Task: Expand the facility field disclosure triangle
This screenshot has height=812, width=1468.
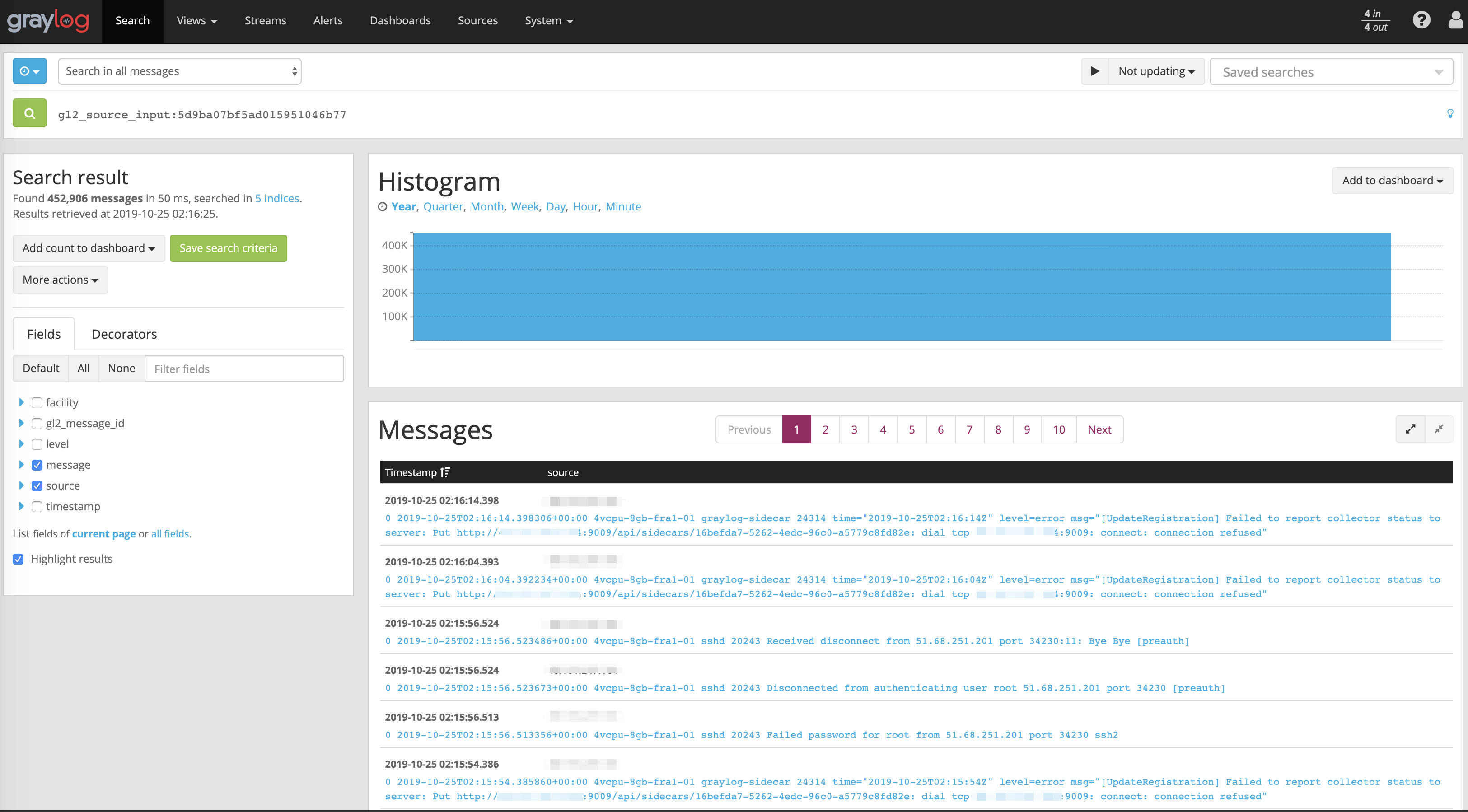Action: (x=22, y=402)
